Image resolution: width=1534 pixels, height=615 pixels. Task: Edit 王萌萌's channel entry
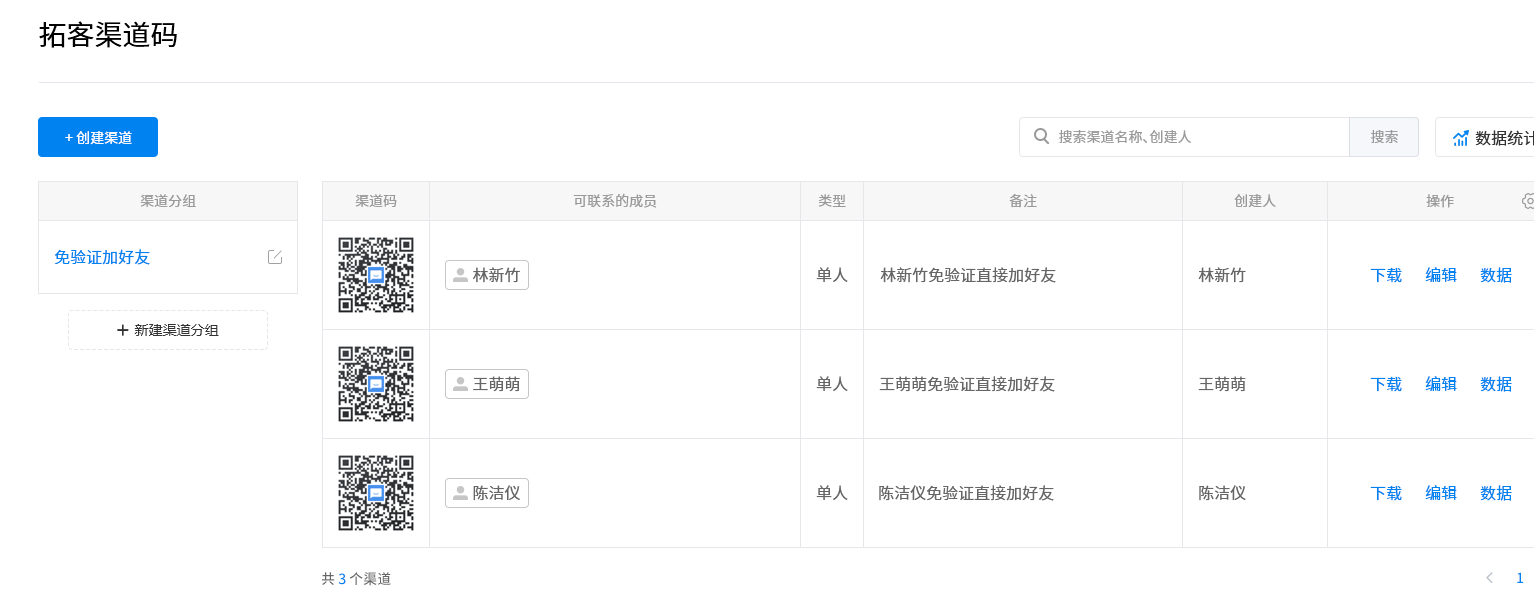[x=1441, y=384]
